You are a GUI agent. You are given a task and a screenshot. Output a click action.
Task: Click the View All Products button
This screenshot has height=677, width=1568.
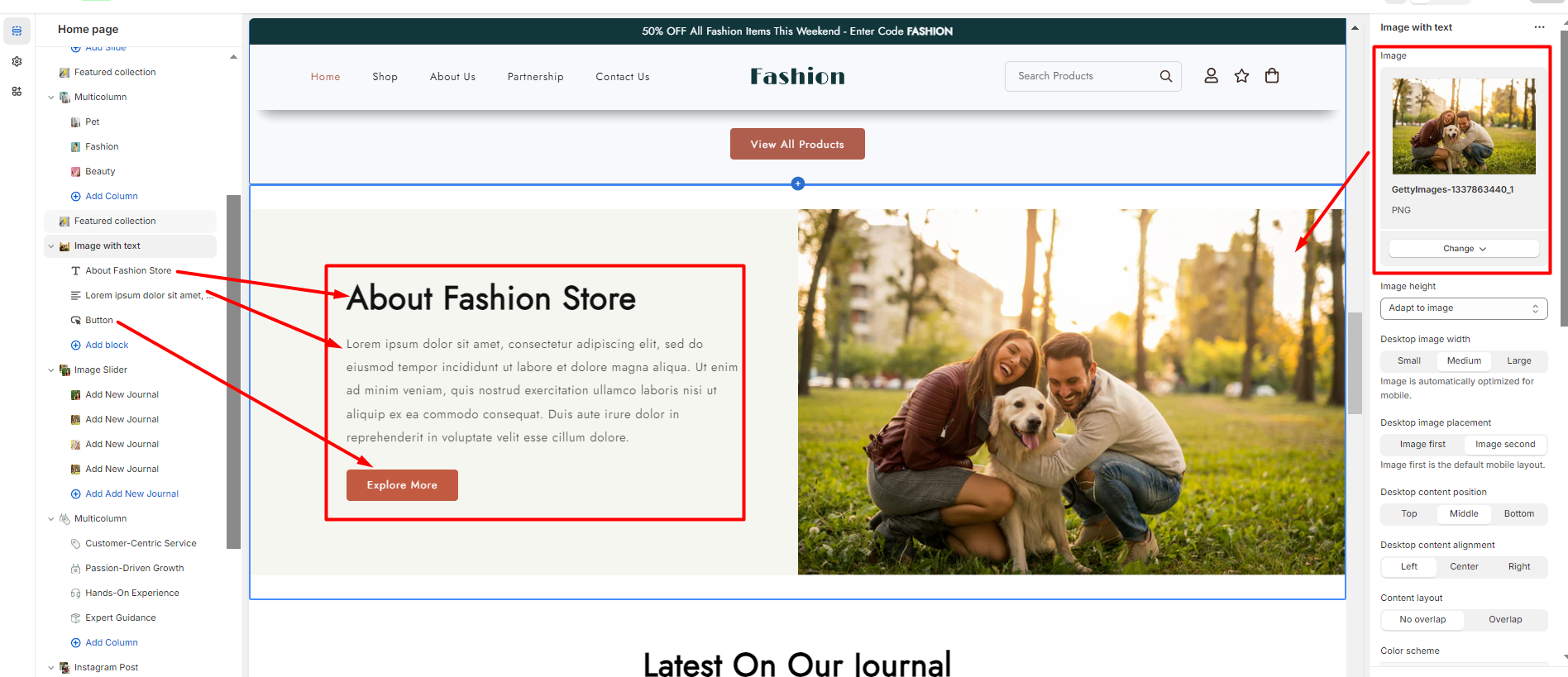coord(797,144)
